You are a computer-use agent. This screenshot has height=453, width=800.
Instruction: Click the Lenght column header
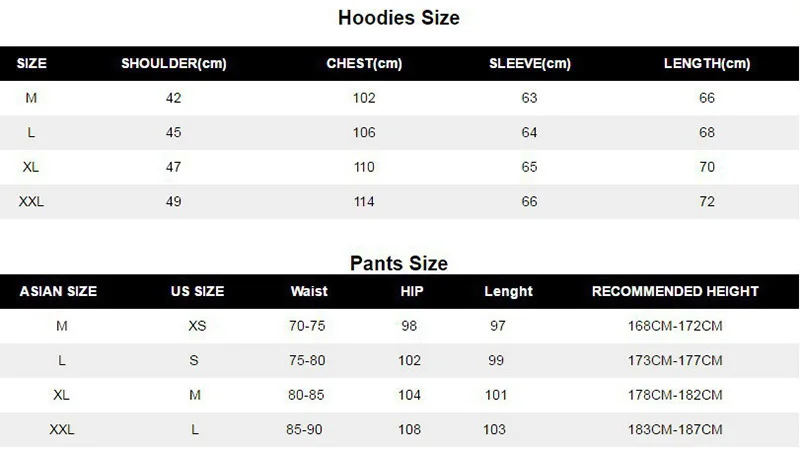(508, 291)
